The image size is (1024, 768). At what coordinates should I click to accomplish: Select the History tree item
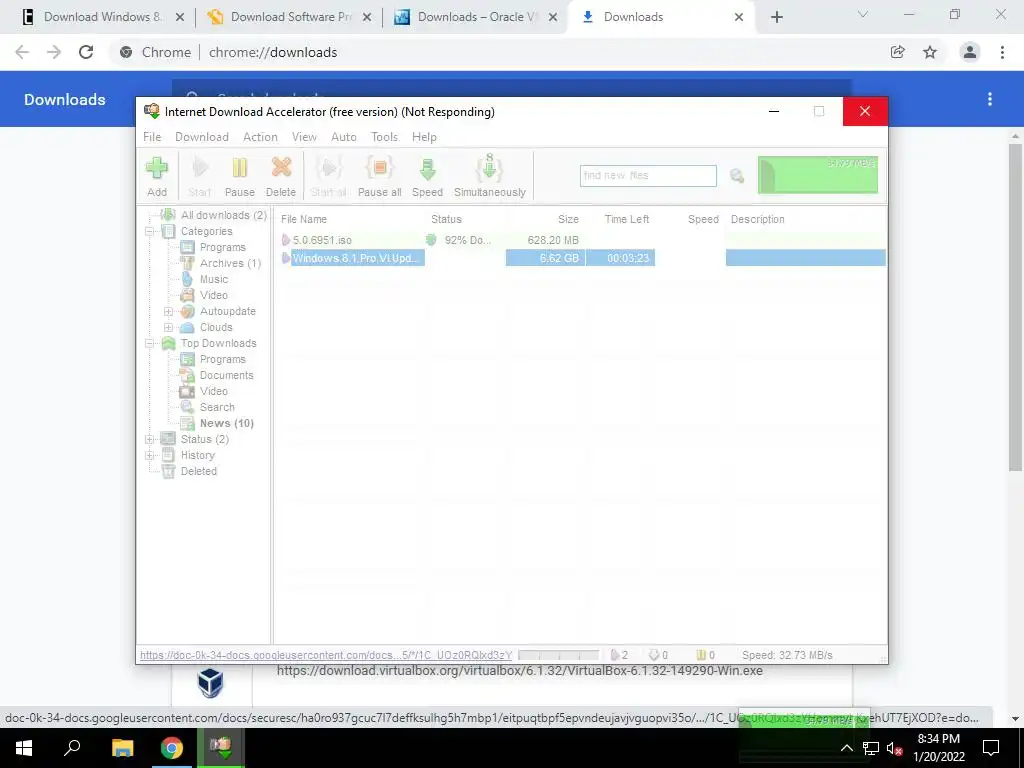[197, 455]
